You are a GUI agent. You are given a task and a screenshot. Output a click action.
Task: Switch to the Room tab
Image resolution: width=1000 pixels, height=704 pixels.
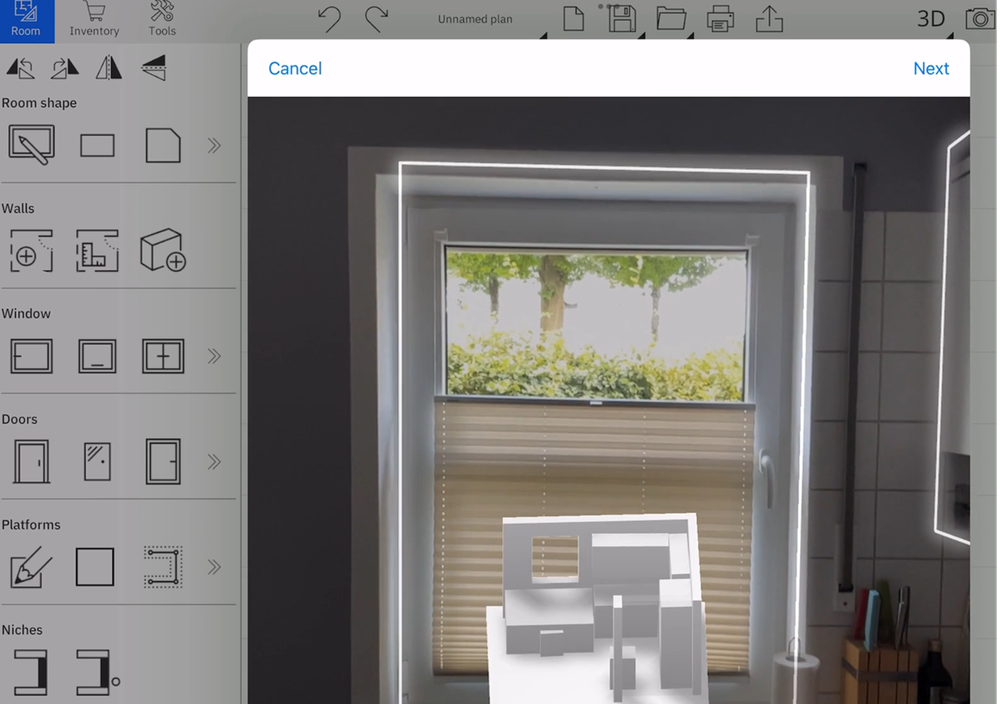[26, 20]
